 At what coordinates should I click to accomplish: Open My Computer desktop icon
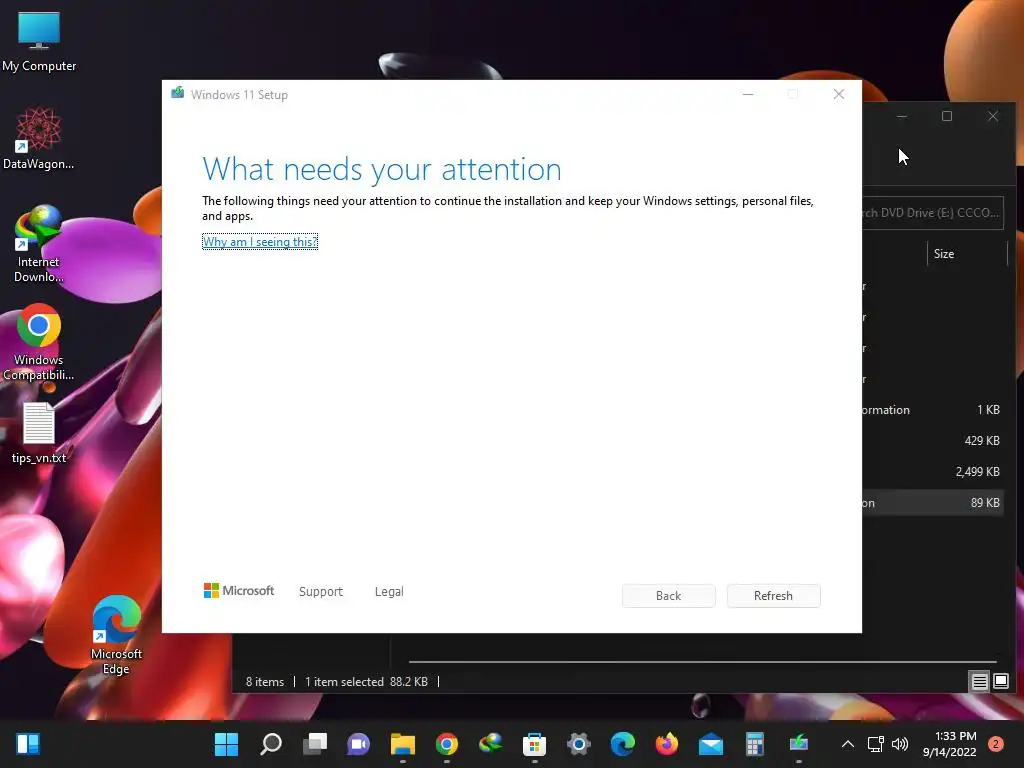tap(39, 42)
